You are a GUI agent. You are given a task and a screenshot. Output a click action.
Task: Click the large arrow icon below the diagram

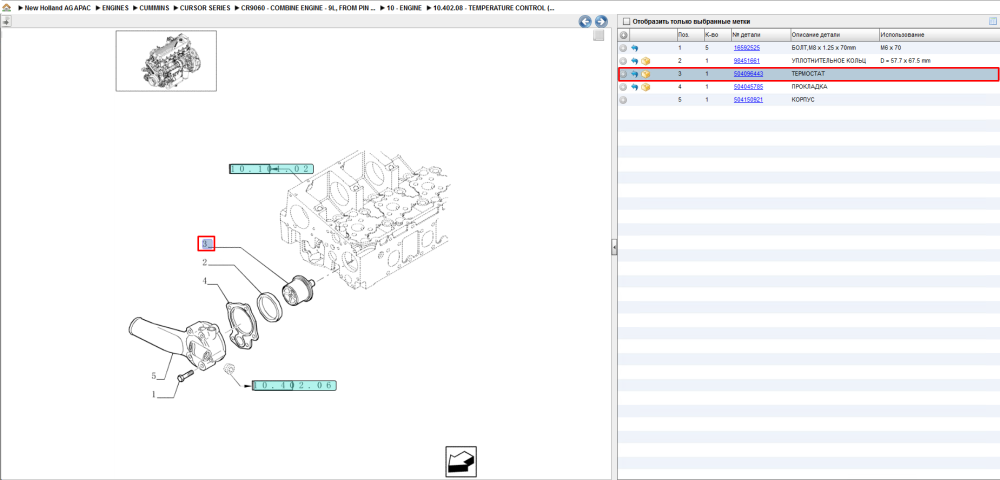click(460, 462)
